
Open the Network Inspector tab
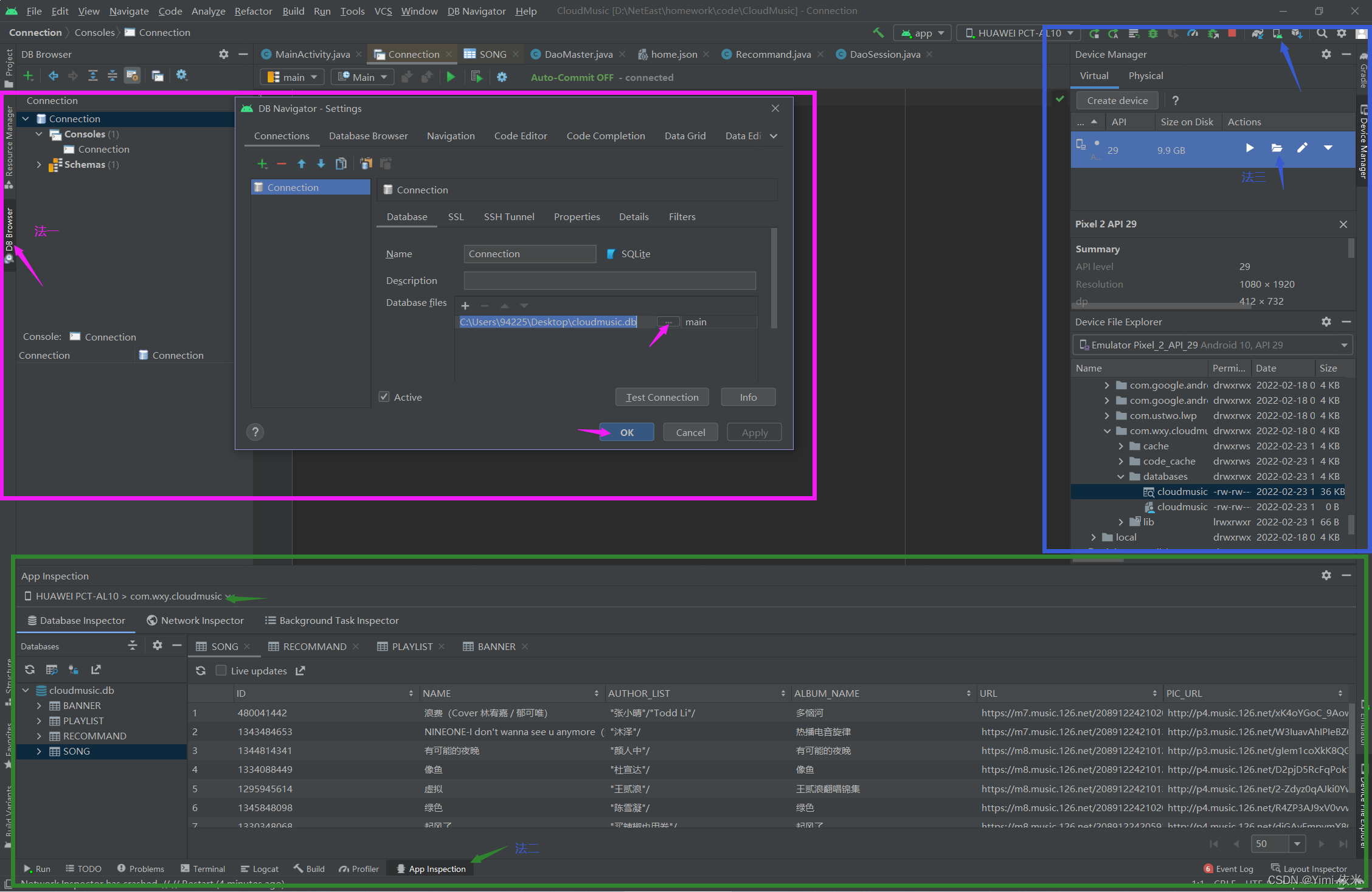pos(195,620)
